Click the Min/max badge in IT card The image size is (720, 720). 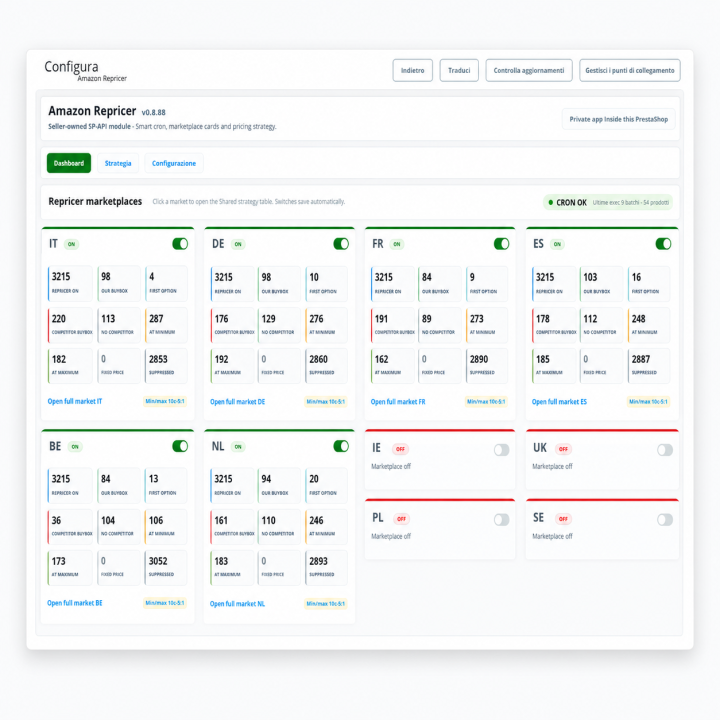[x=165, y=401]
